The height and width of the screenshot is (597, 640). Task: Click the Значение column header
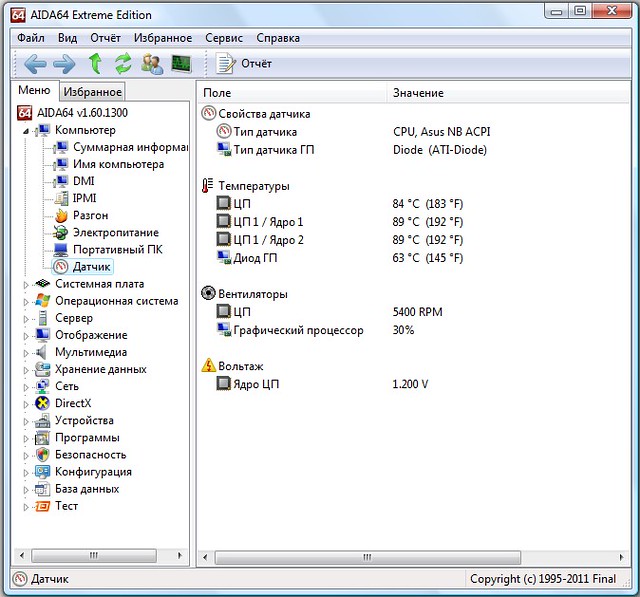418,93
